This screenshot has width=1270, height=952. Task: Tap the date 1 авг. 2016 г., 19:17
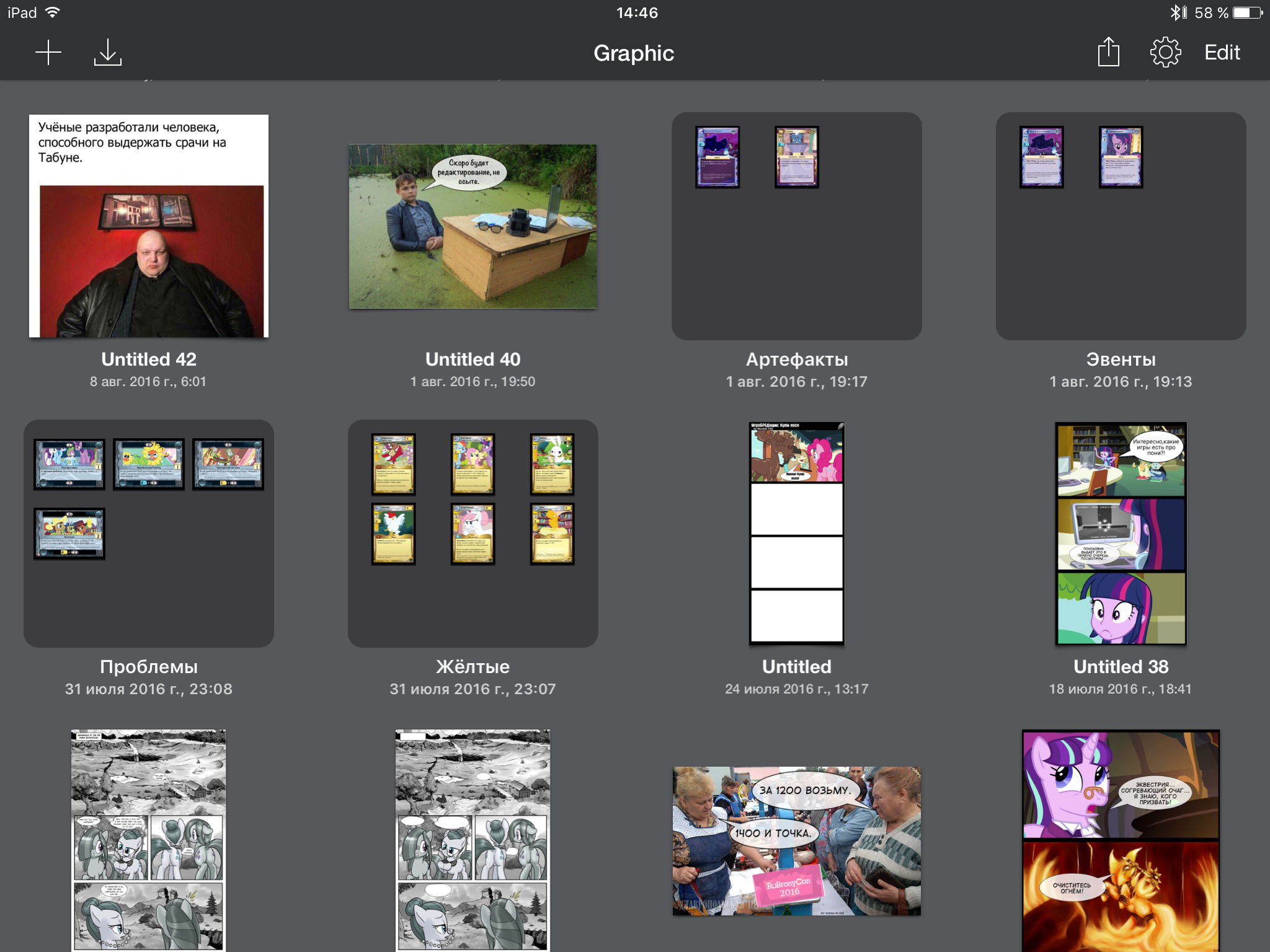pyautogui.click(x=797, y=382)
